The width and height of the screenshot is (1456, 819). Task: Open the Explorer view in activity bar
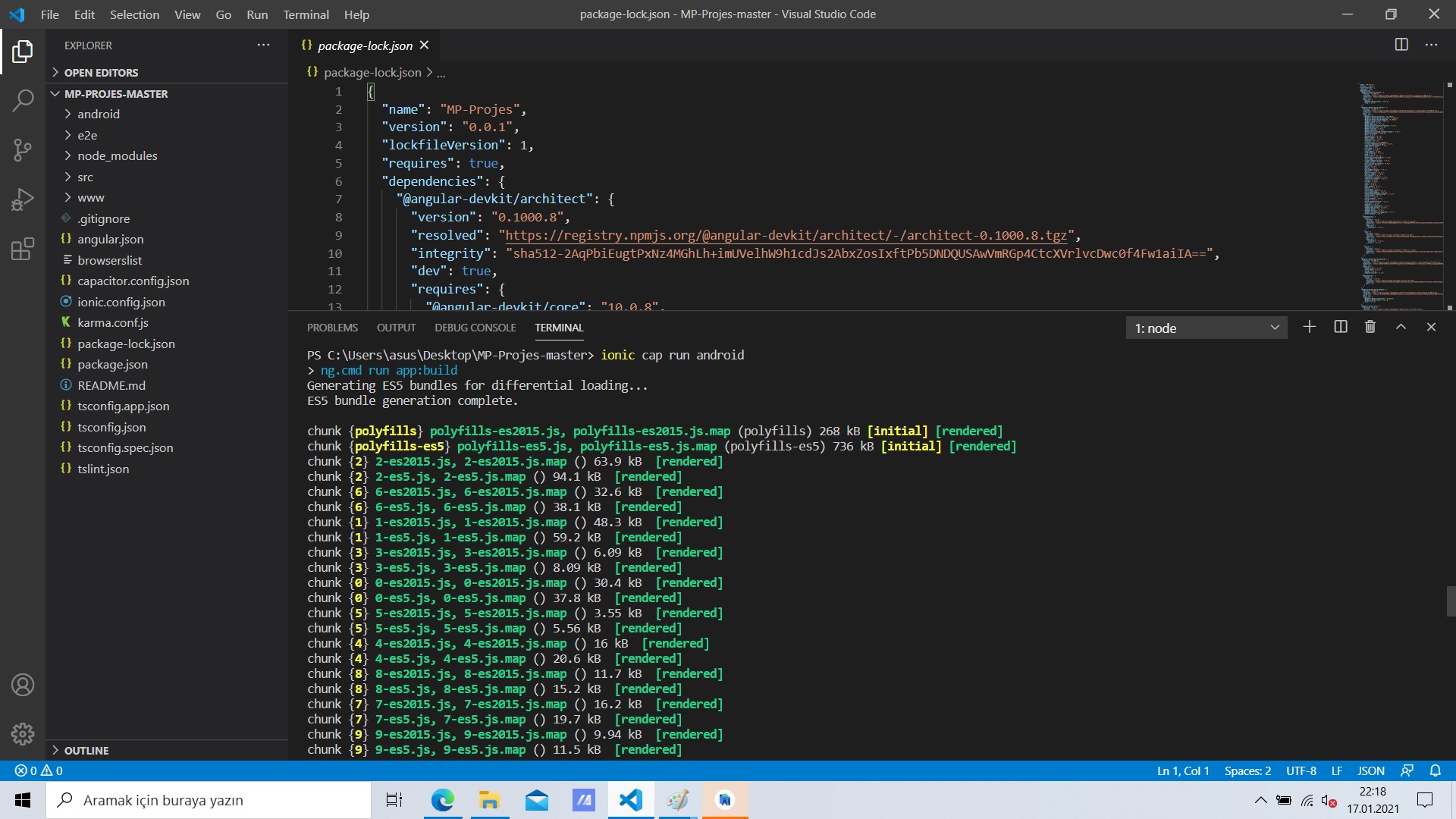tap(23, 52)
